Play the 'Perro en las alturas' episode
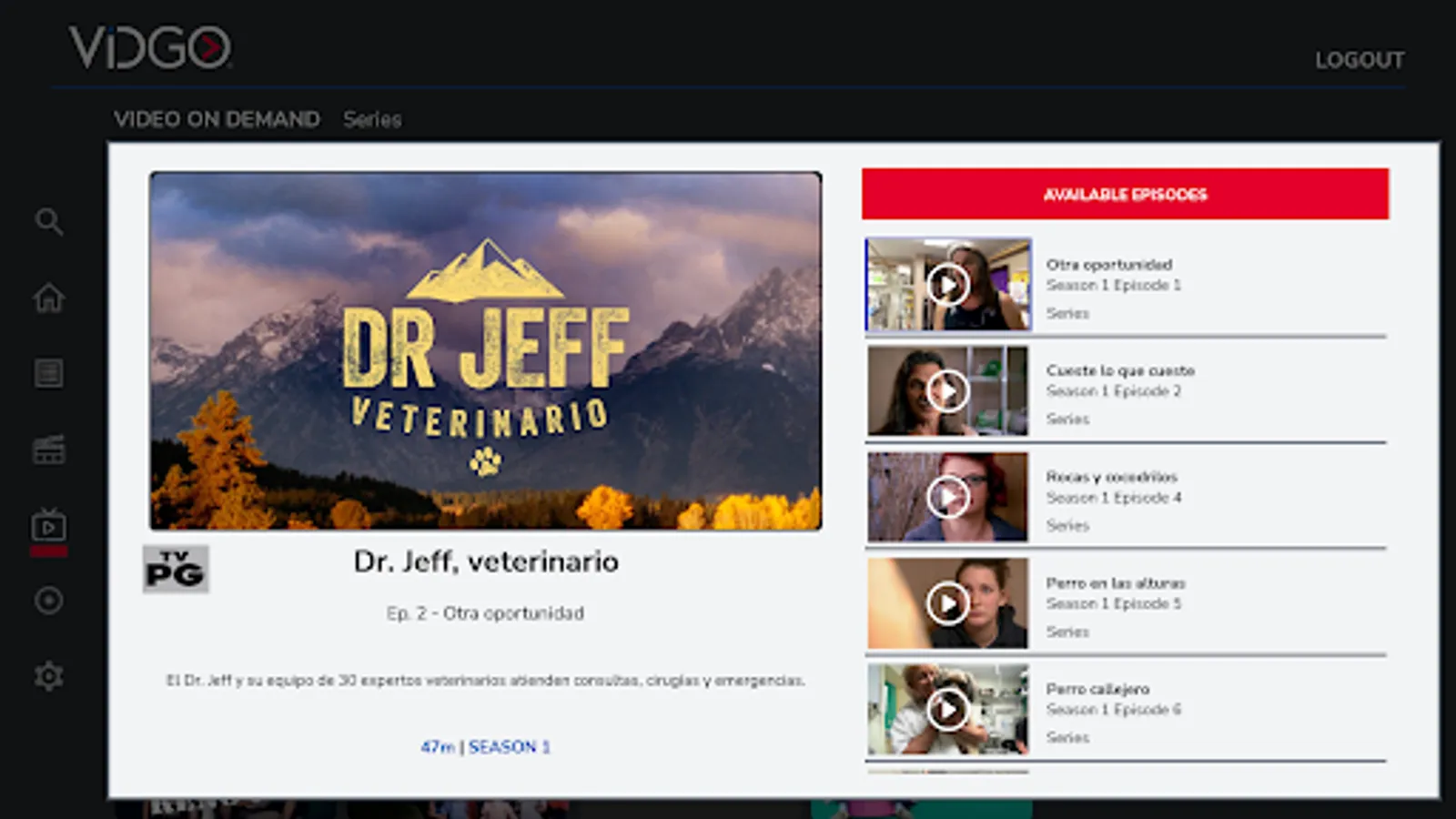 [x=947, y=603]
